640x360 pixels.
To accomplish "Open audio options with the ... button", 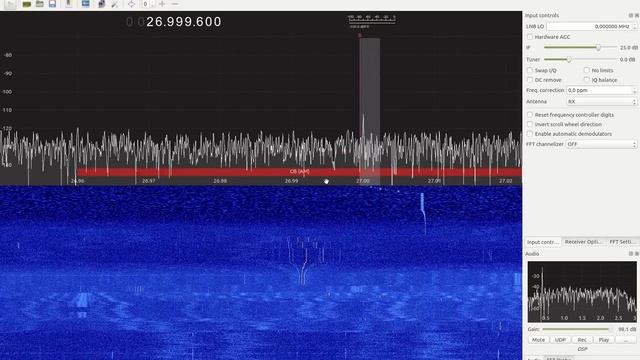I will tap(626, 340).
